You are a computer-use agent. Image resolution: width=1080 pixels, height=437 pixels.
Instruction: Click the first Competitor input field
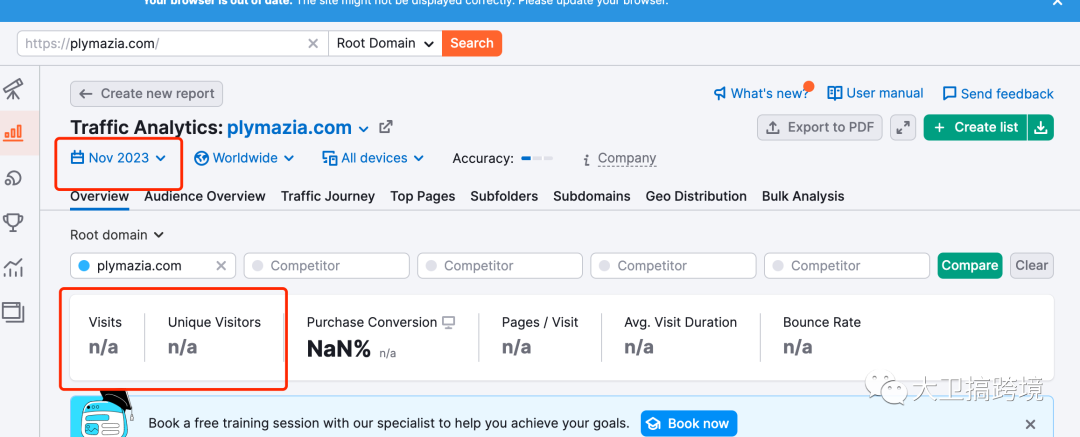tap(326, 266)
